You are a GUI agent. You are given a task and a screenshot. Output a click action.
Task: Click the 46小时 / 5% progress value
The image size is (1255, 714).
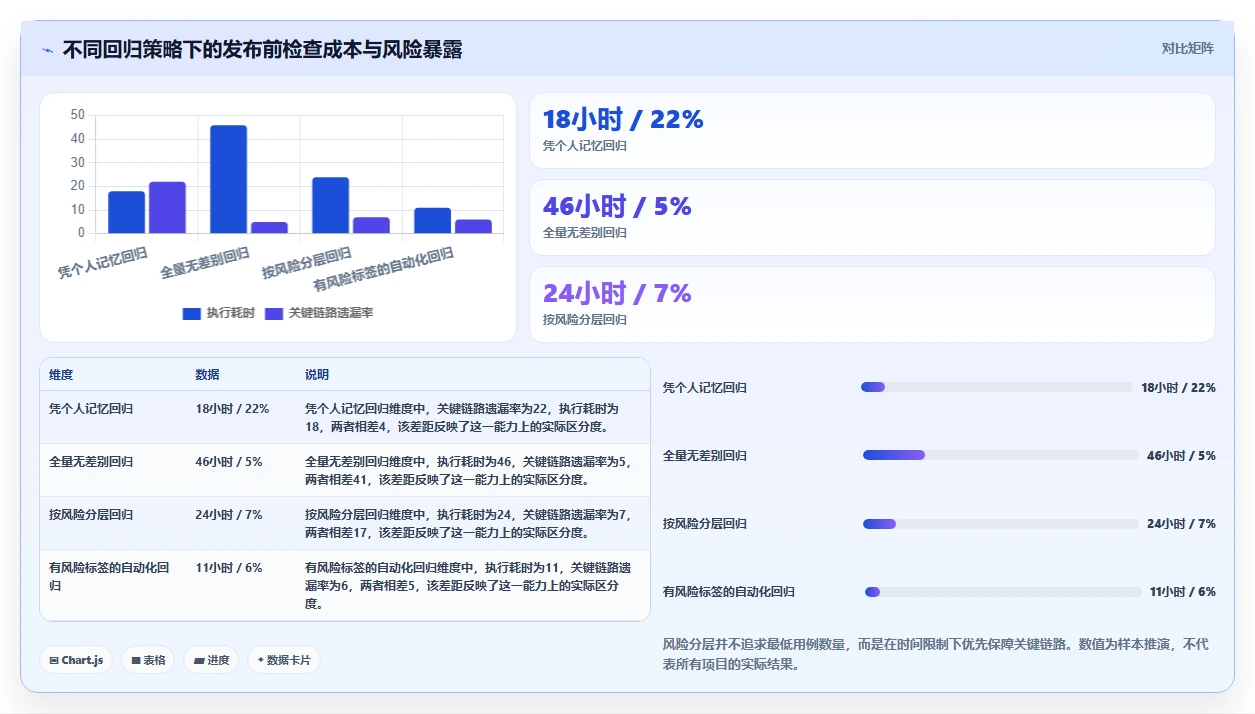[x=1181, y=455]
